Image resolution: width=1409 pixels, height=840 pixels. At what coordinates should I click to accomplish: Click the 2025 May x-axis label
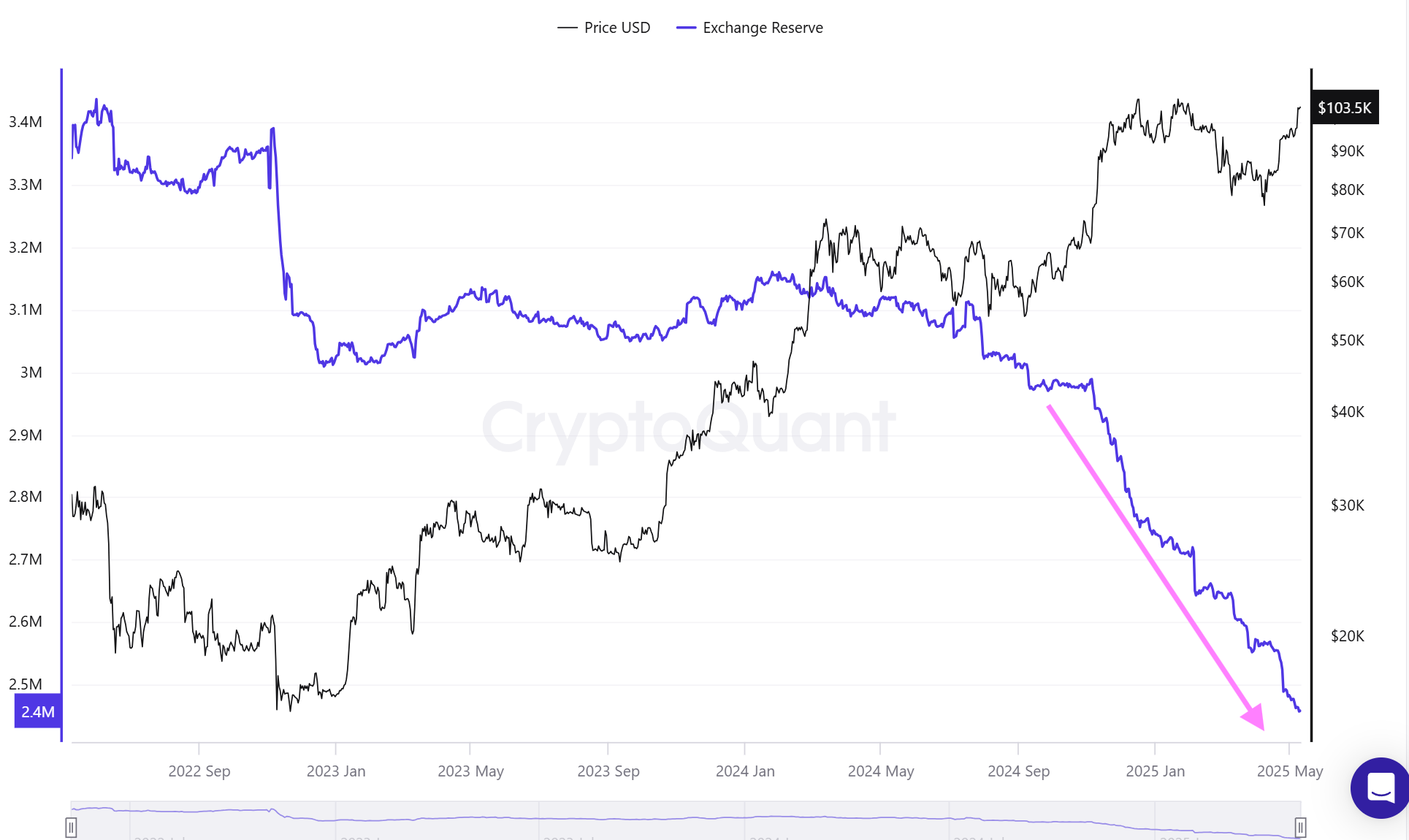(x=1289, y=771)
